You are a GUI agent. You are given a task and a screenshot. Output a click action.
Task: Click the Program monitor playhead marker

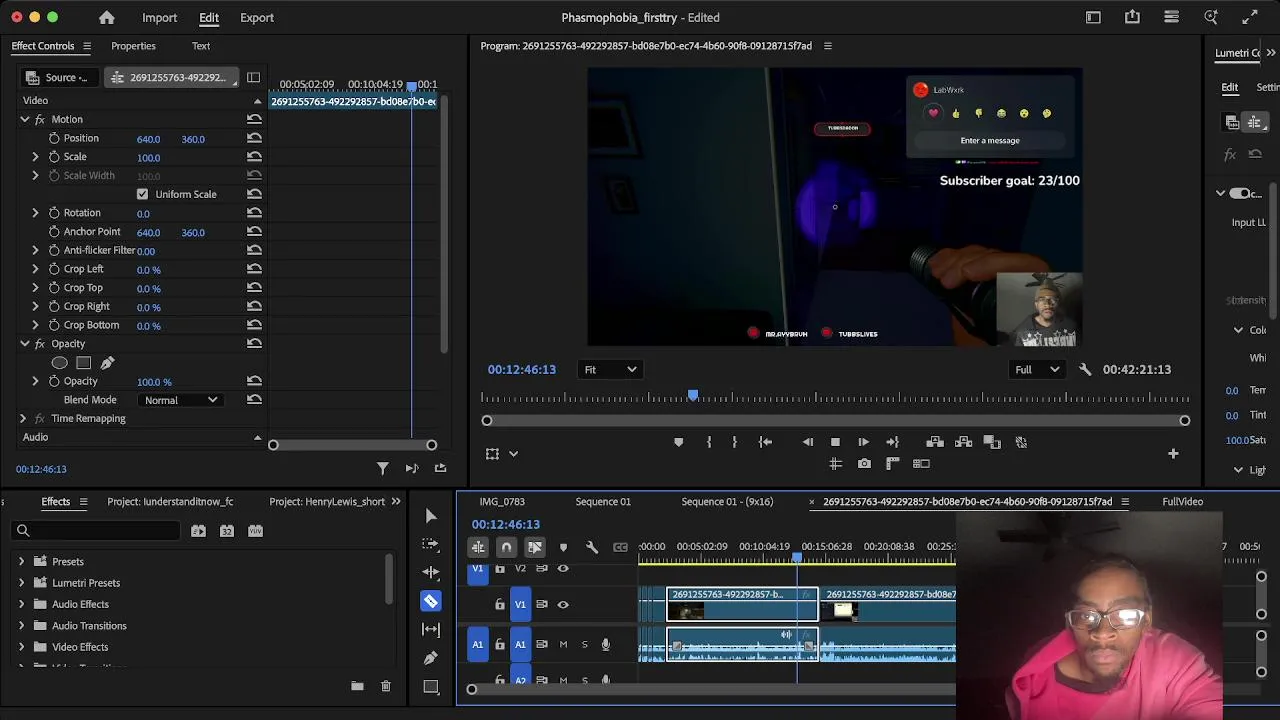pyautogui.click(x=693, y=396)
